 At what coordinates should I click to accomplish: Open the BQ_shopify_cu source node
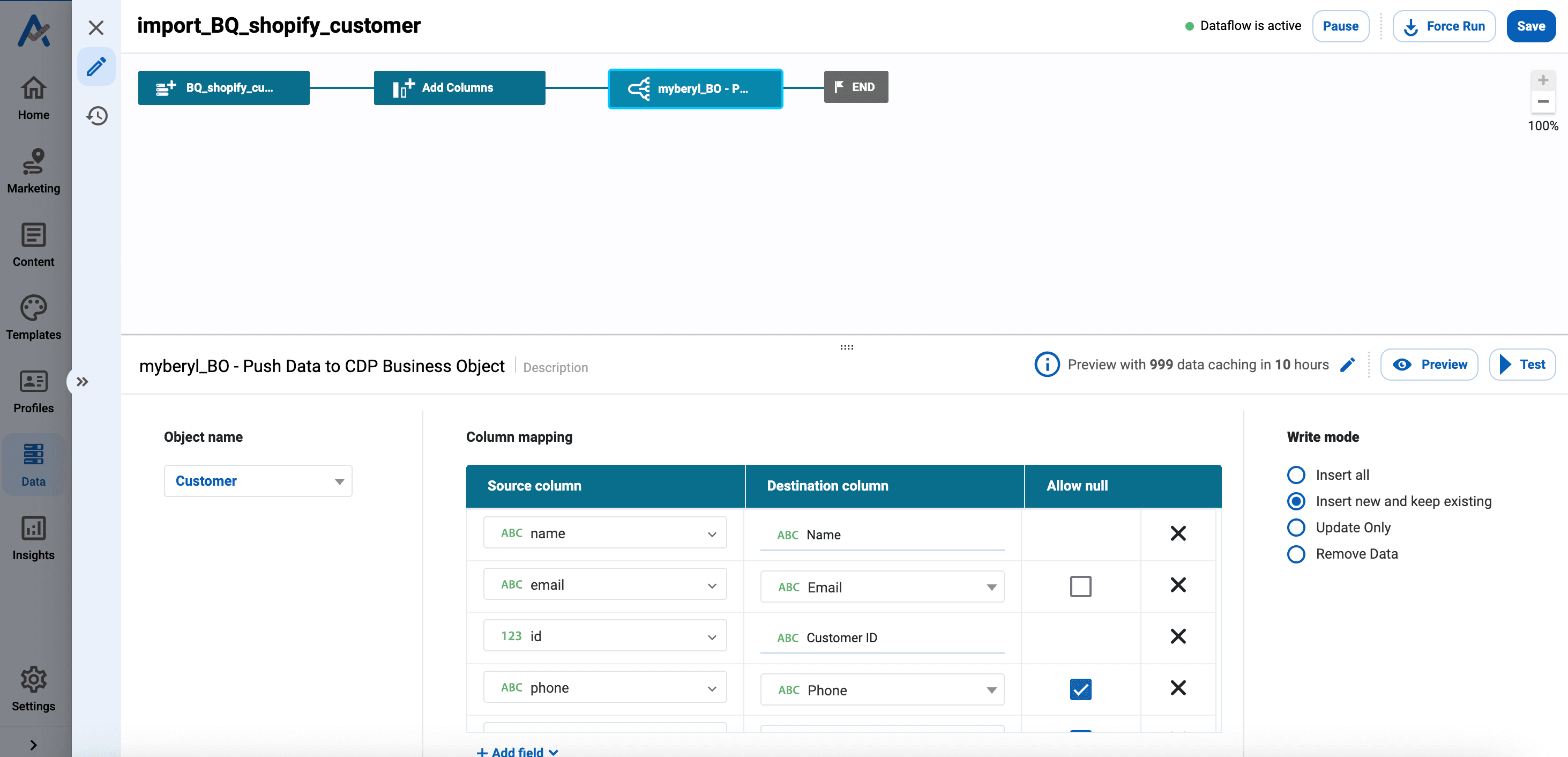[x=223, y=87]
